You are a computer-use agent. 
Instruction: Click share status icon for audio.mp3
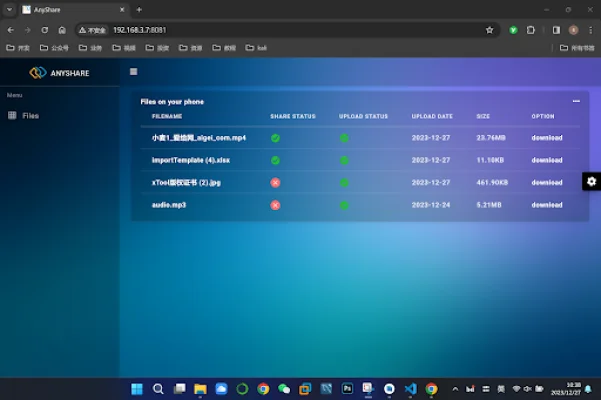pyautogui.click(x=275, y=205)
